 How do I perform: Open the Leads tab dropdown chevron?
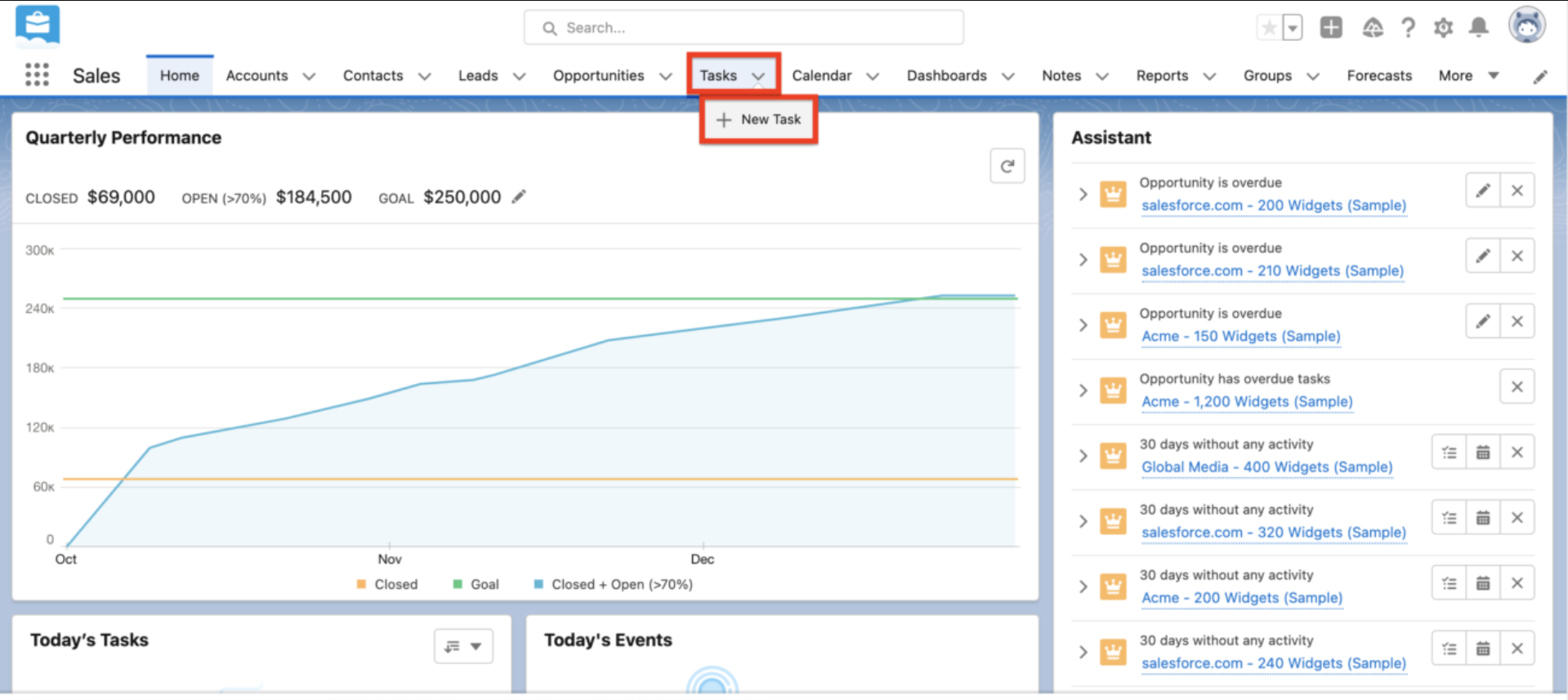point(519,76)
